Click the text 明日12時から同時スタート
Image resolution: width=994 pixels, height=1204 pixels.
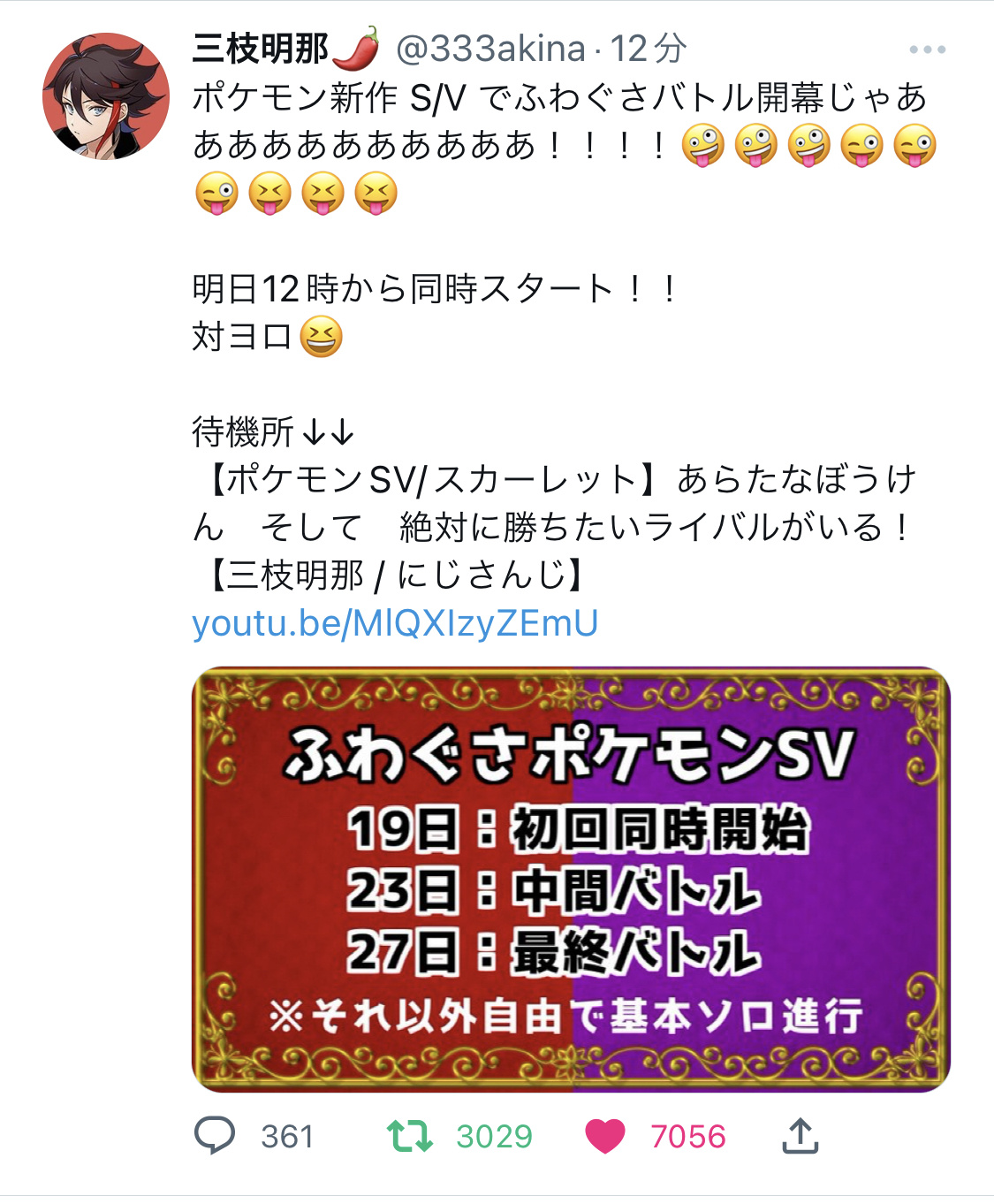402,289
